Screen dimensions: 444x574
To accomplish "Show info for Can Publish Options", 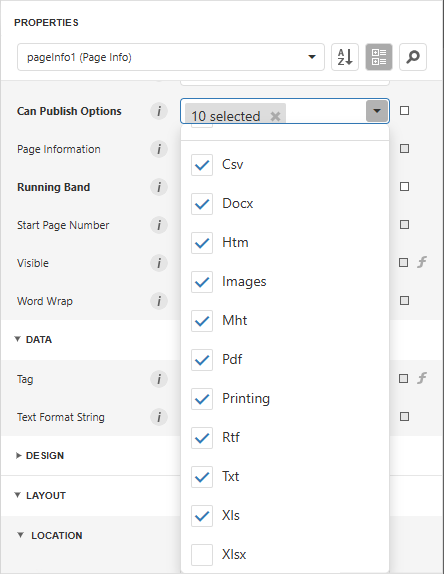I will (159, 111).
